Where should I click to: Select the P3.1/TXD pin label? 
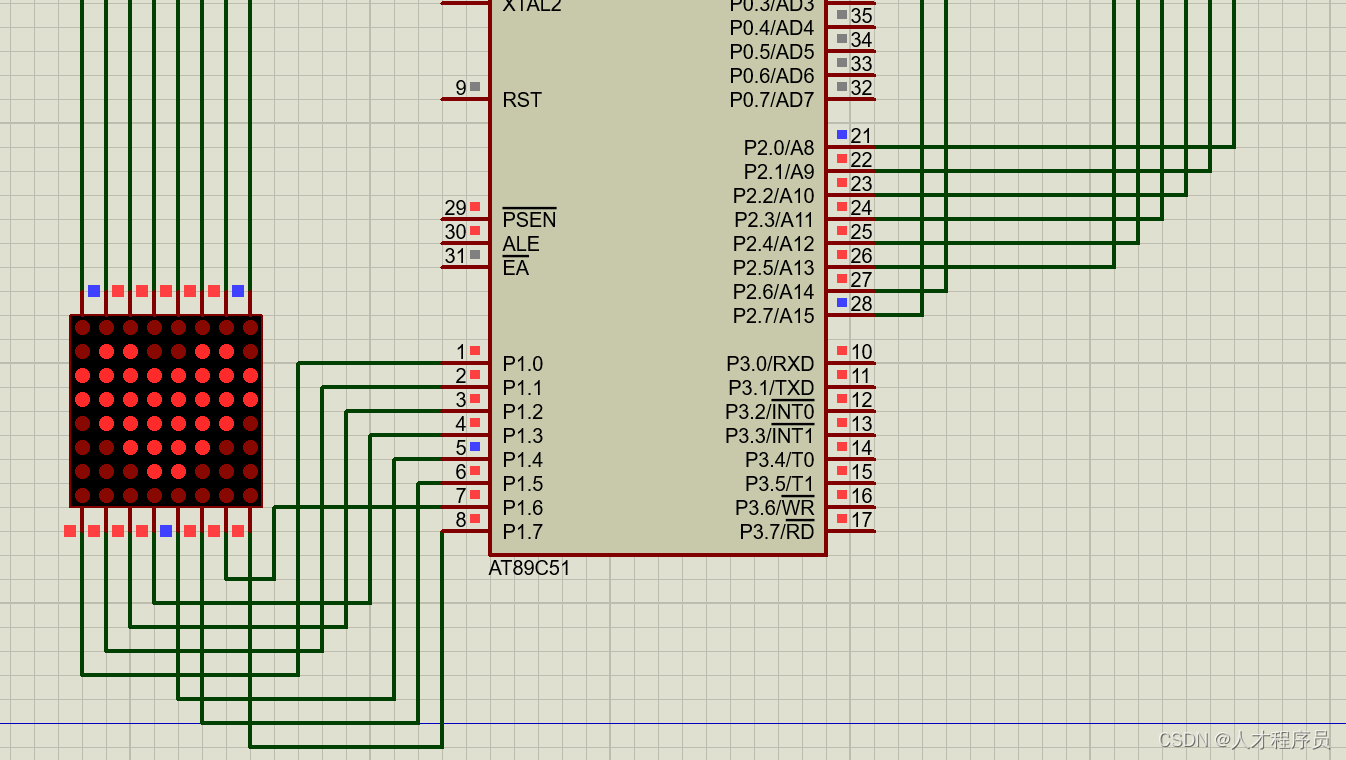point(771,388)
